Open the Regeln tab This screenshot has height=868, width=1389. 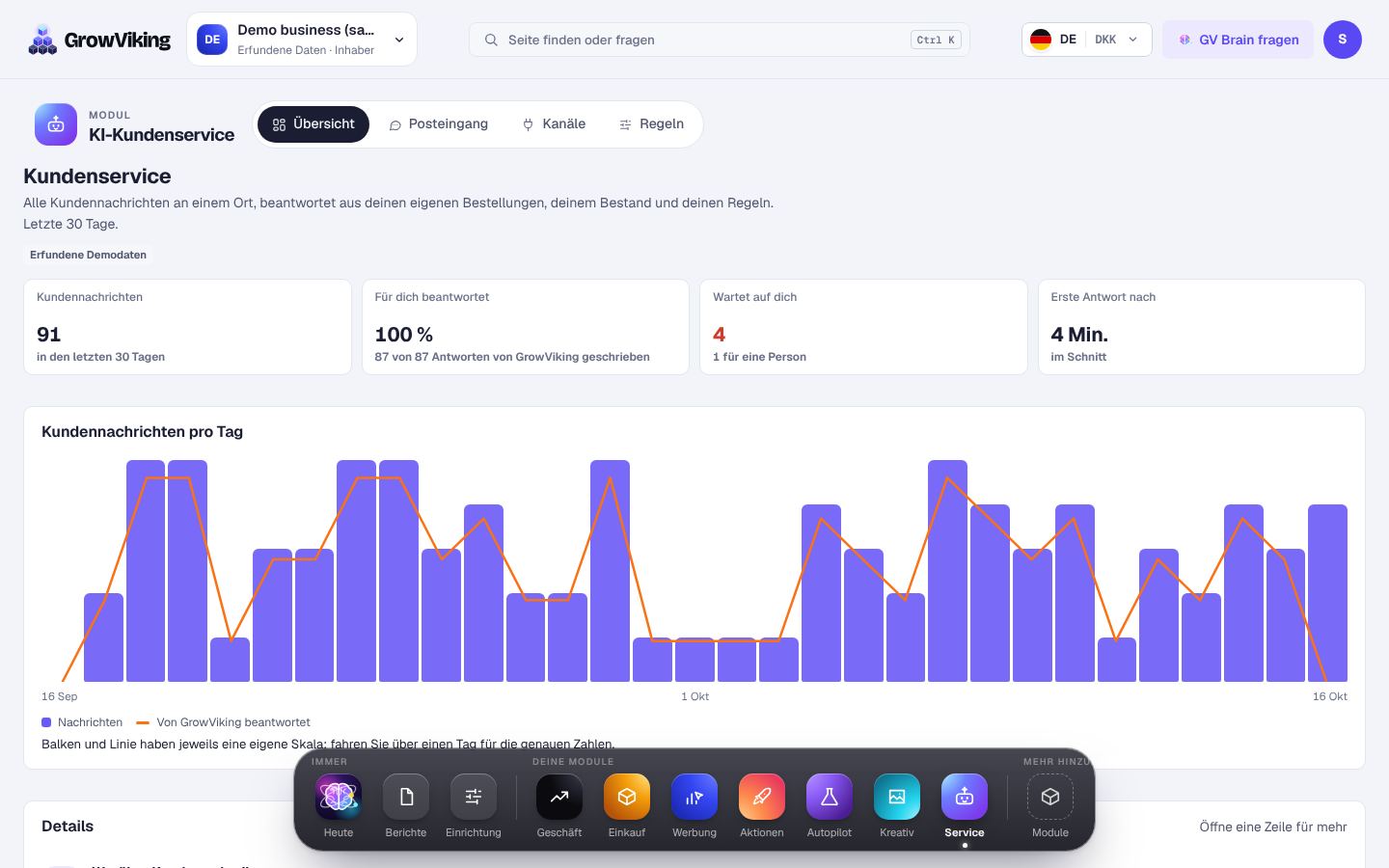click(x=652, y=124)
